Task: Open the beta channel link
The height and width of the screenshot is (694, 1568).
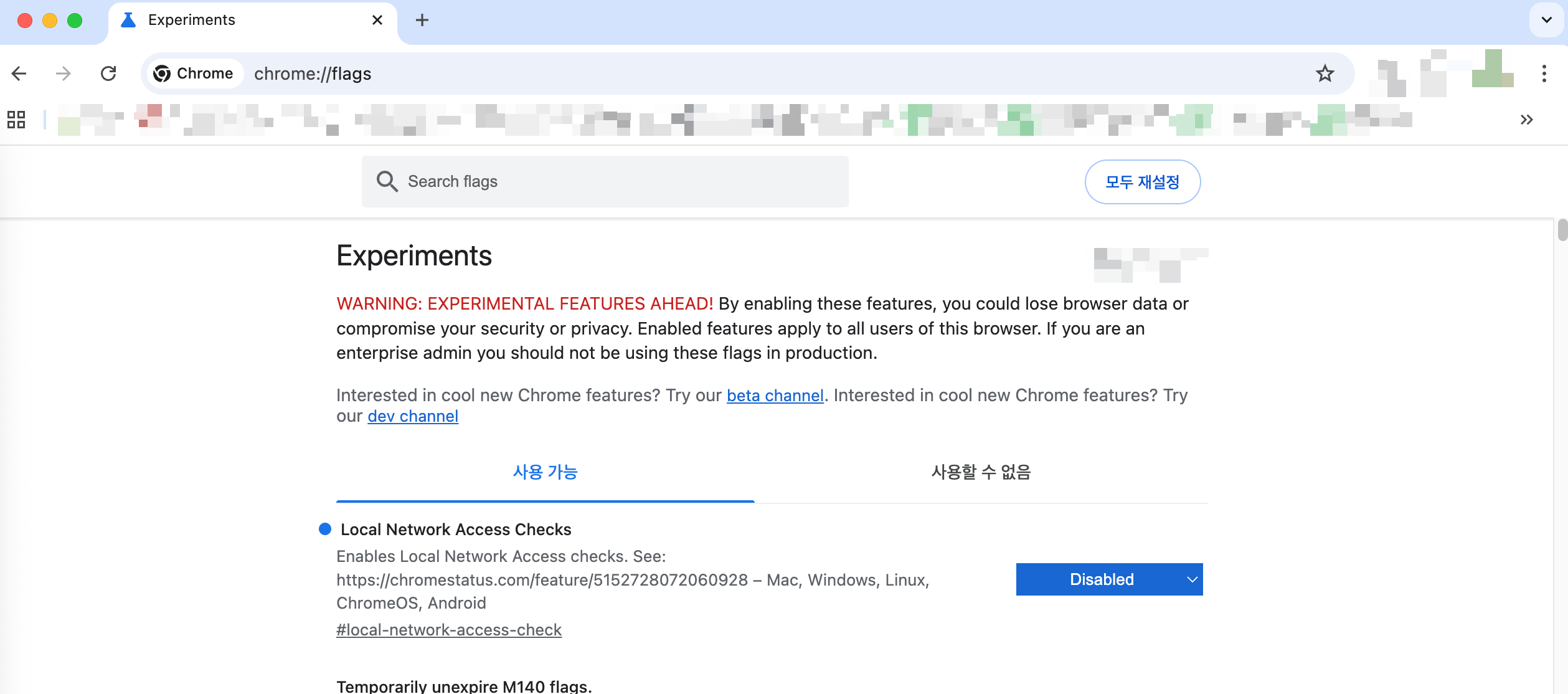Action: (x=775, y=396)
